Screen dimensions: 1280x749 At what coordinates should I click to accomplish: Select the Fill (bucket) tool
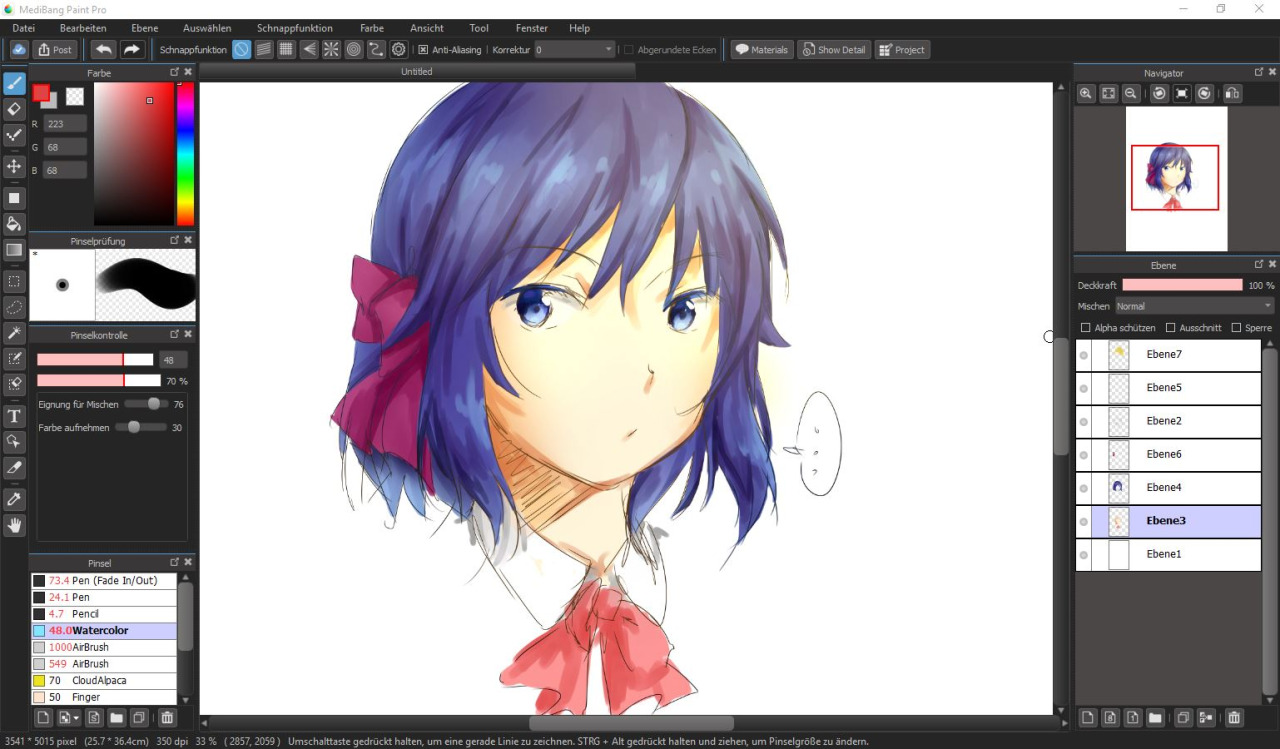coord(14,224)
